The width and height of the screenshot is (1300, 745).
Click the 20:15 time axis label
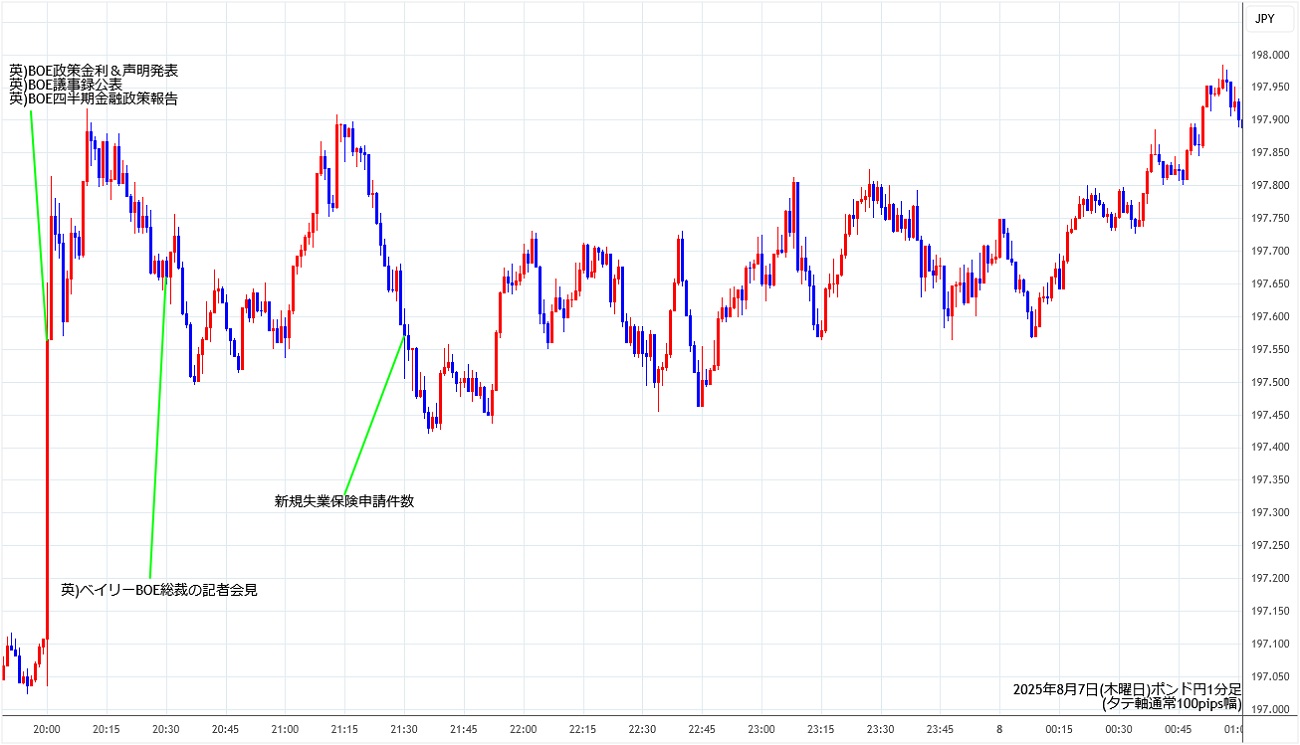point(107,729)
